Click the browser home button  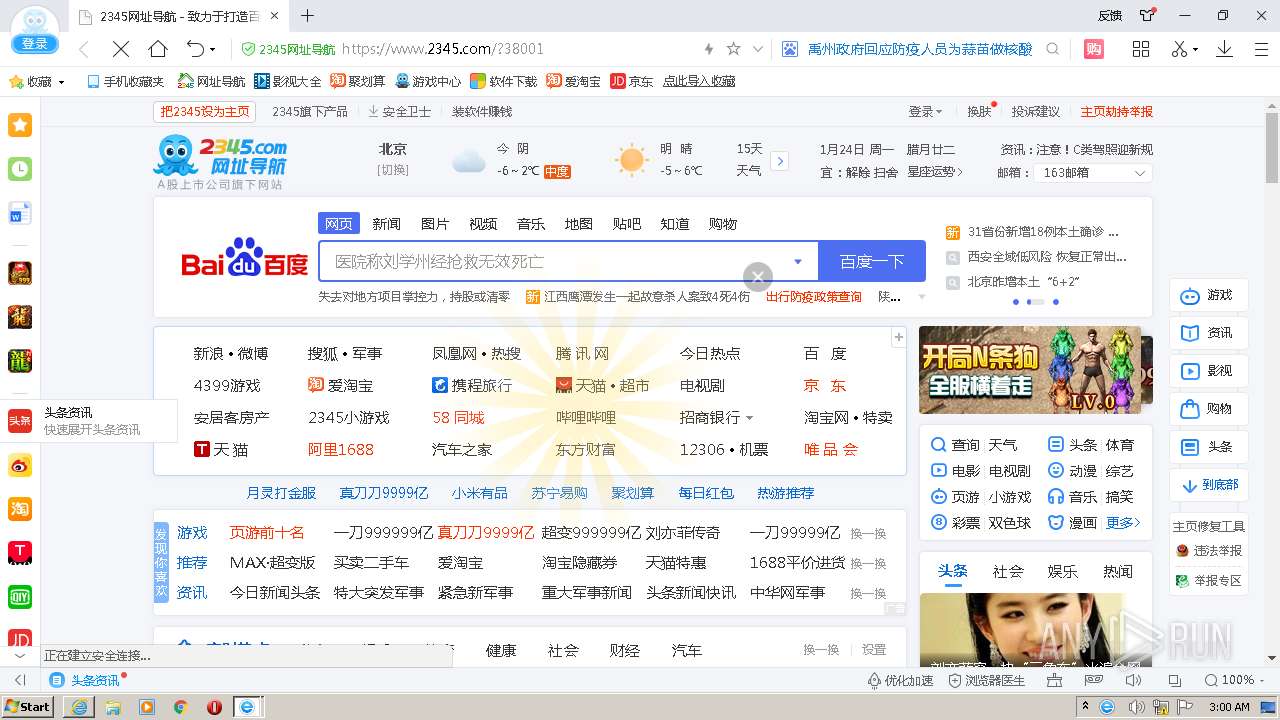tap(158, 49)
